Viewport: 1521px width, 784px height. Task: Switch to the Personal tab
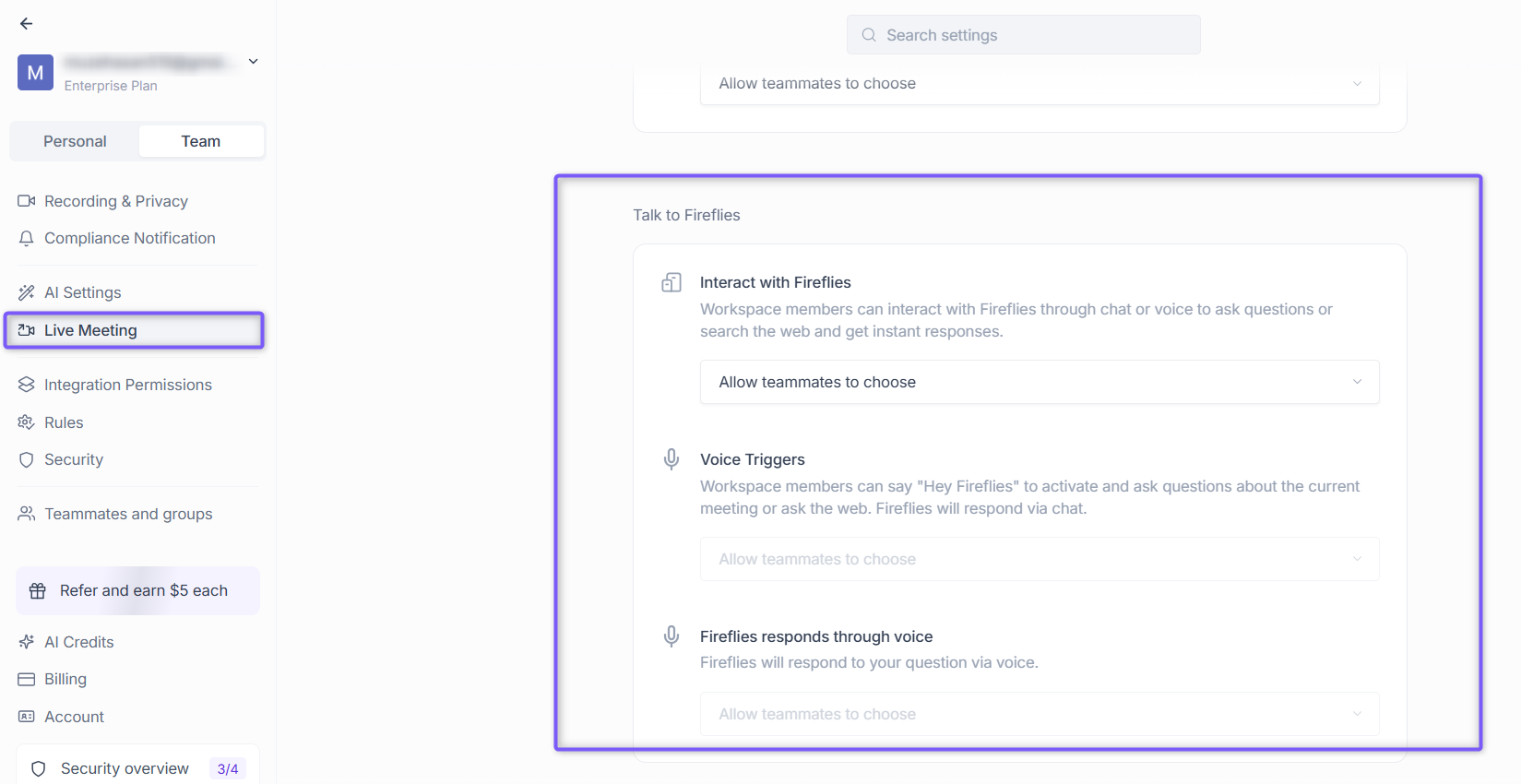[x=75, y=141]
